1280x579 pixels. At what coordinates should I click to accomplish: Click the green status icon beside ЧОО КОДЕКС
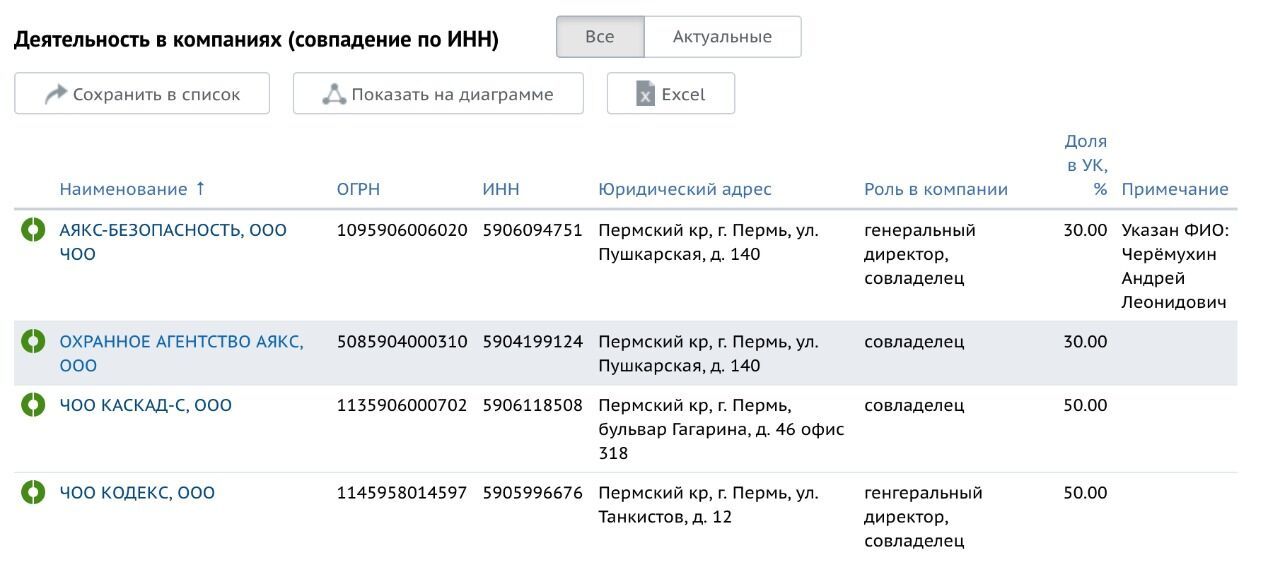pos(33,493)
